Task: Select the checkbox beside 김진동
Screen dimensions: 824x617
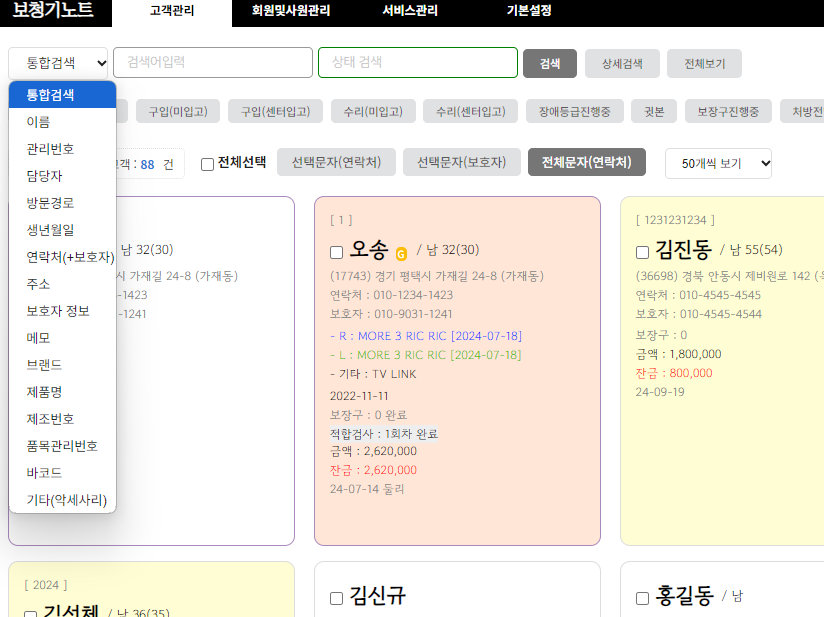Action: (642, 251)
